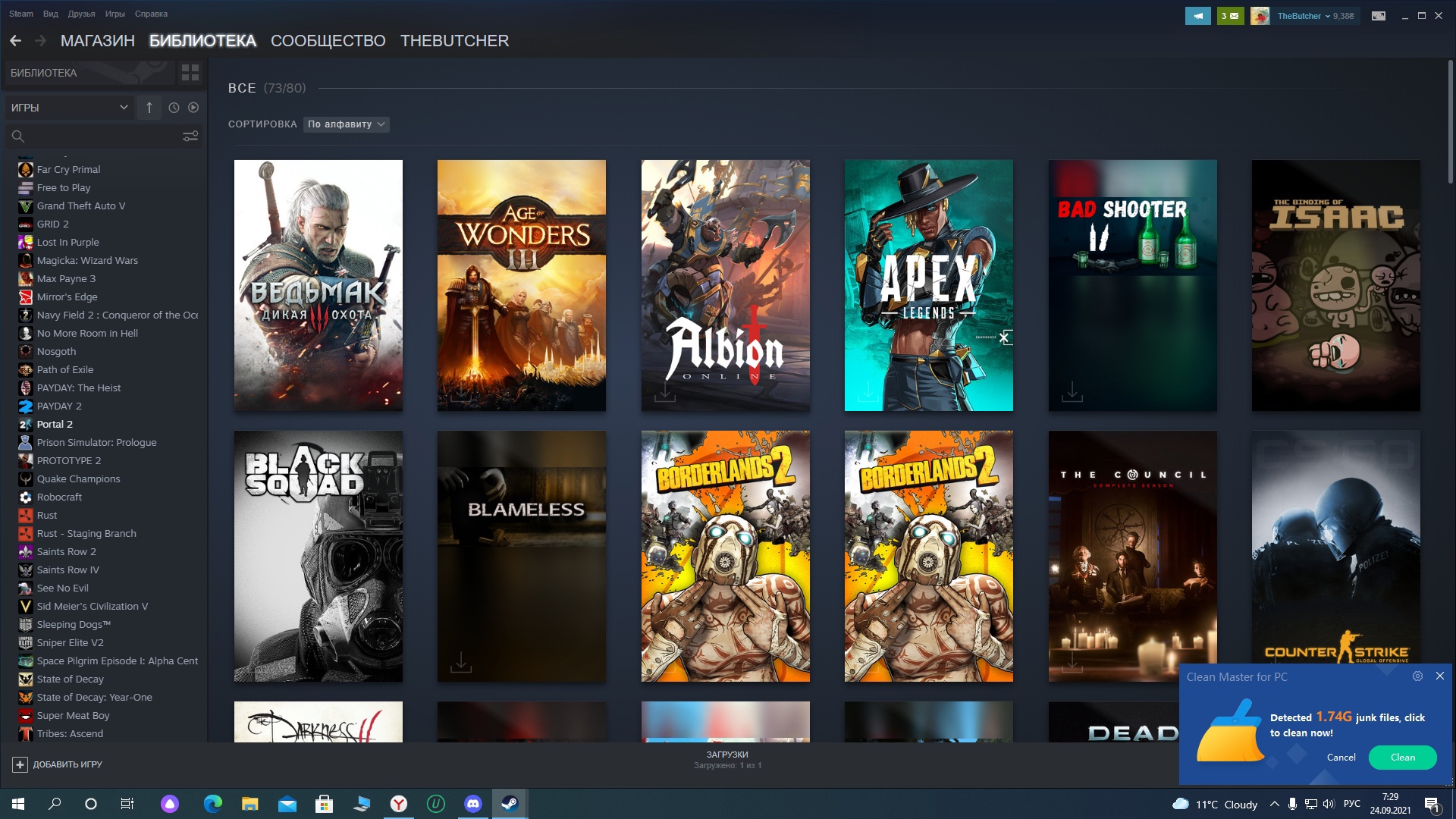Open the THEBUTCHER profile tab
Screen dimensions: 1456x819
454,41
